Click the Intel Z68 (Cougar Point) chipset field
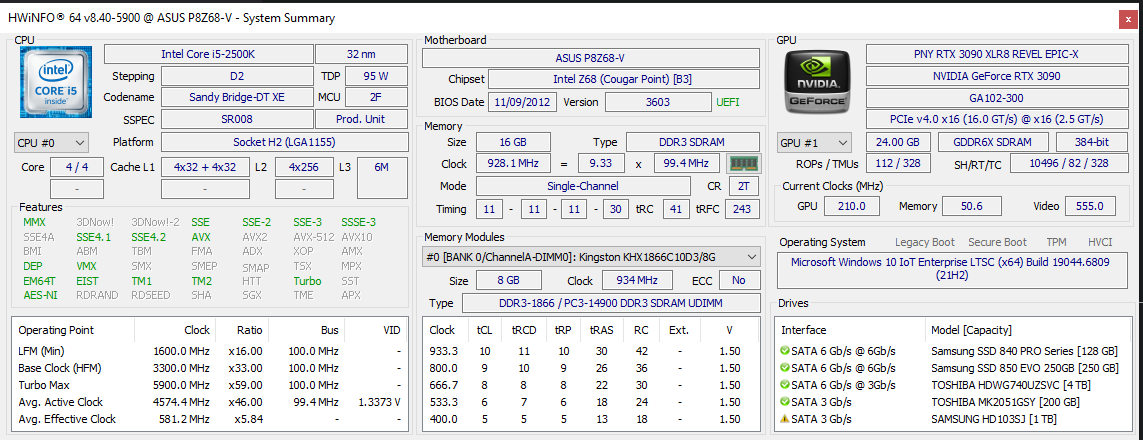This screenshot has width=1143, height=440. point(624,79)
